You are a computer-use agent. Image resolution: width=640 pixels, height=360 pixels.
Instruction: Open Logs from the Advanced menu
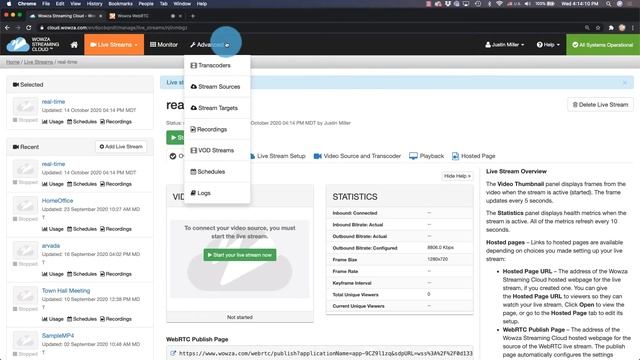[x=217, y=193]
